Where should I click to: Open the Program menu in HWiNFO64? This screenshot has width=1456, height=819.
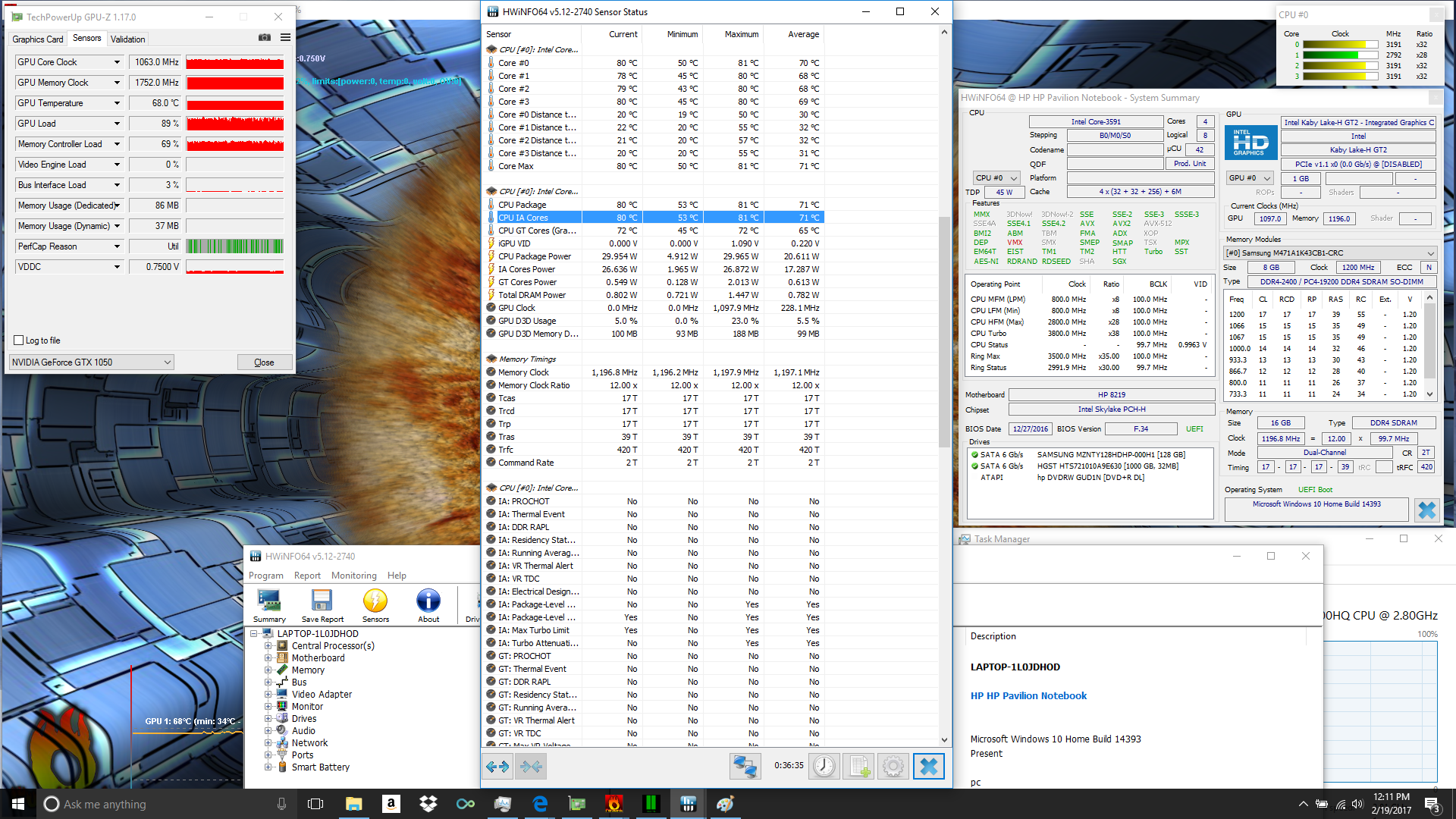click(266, 576)
